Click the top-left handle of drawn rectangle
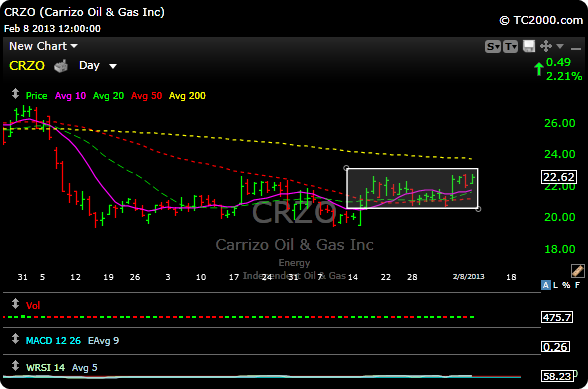Image resolution: width=588 pixels, height=389 pixels. click(346, 168)
